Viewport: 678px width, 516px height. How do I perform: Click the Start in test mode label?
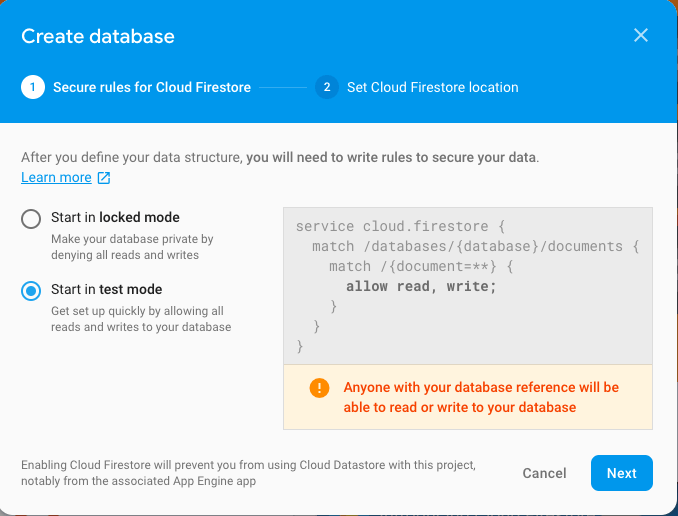106,289
